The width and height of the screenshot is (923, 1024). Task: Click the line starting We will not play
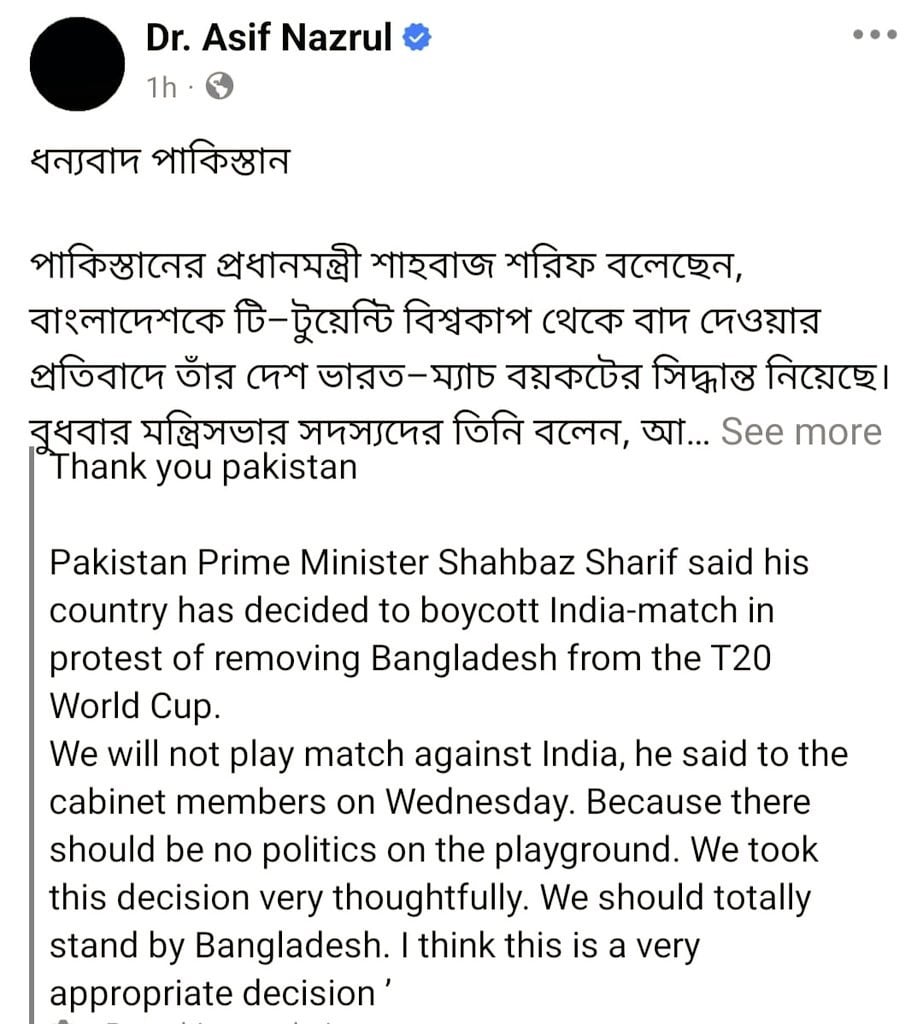tap(448, 754)
